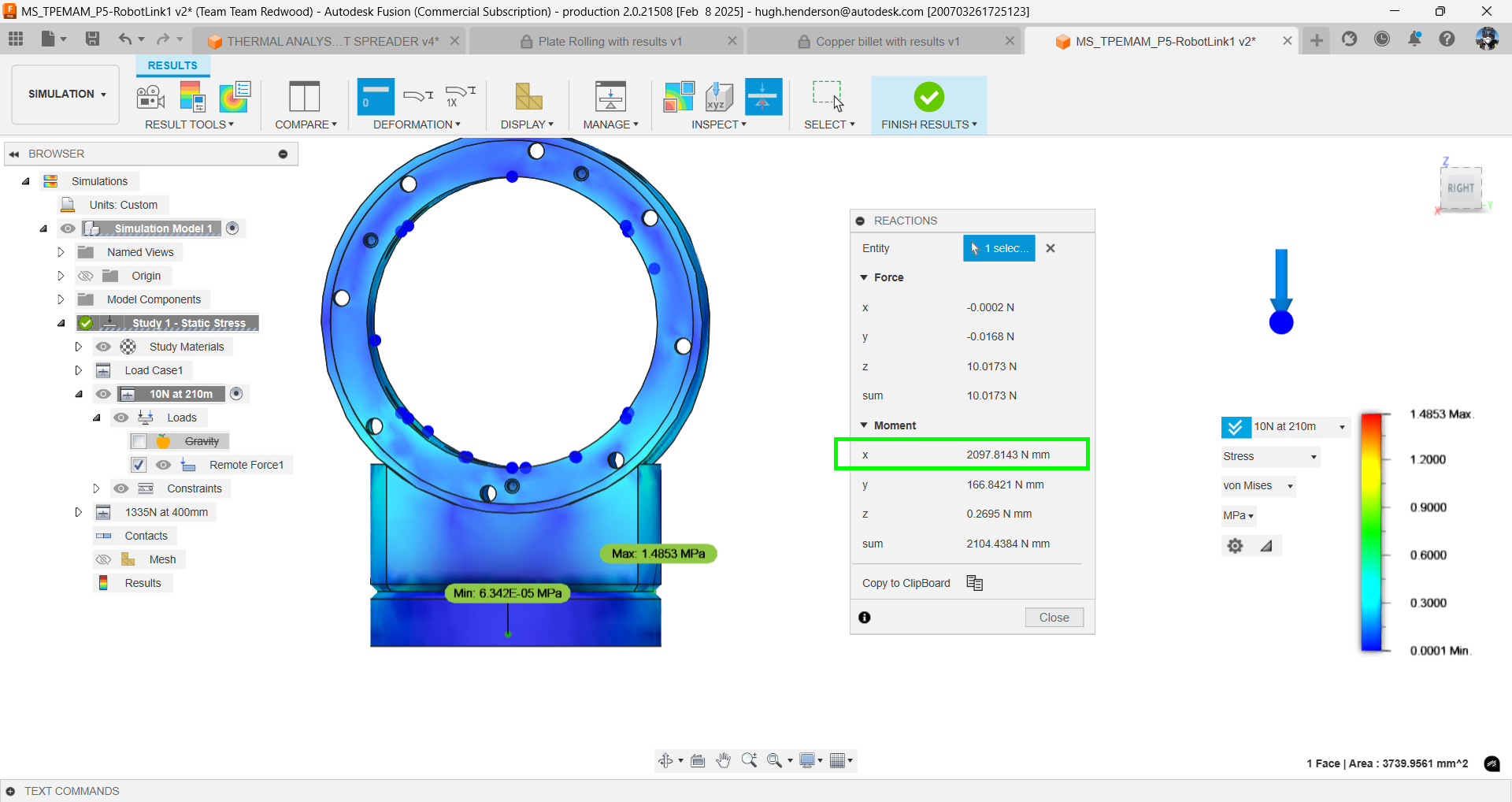The height and width of the screenshot is (802, 1512).
Task: Open the Deformation tool options
Action: coord(417,124)
